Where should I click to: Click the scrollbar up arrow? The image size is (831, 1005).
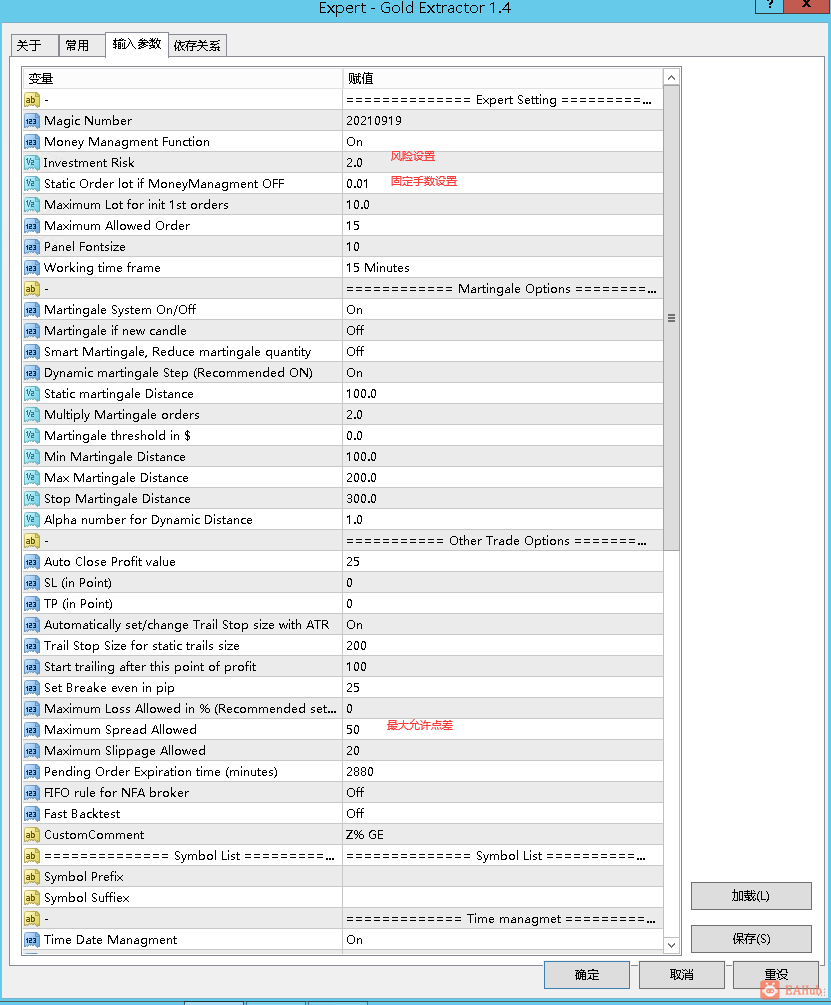tap(671, 78)
